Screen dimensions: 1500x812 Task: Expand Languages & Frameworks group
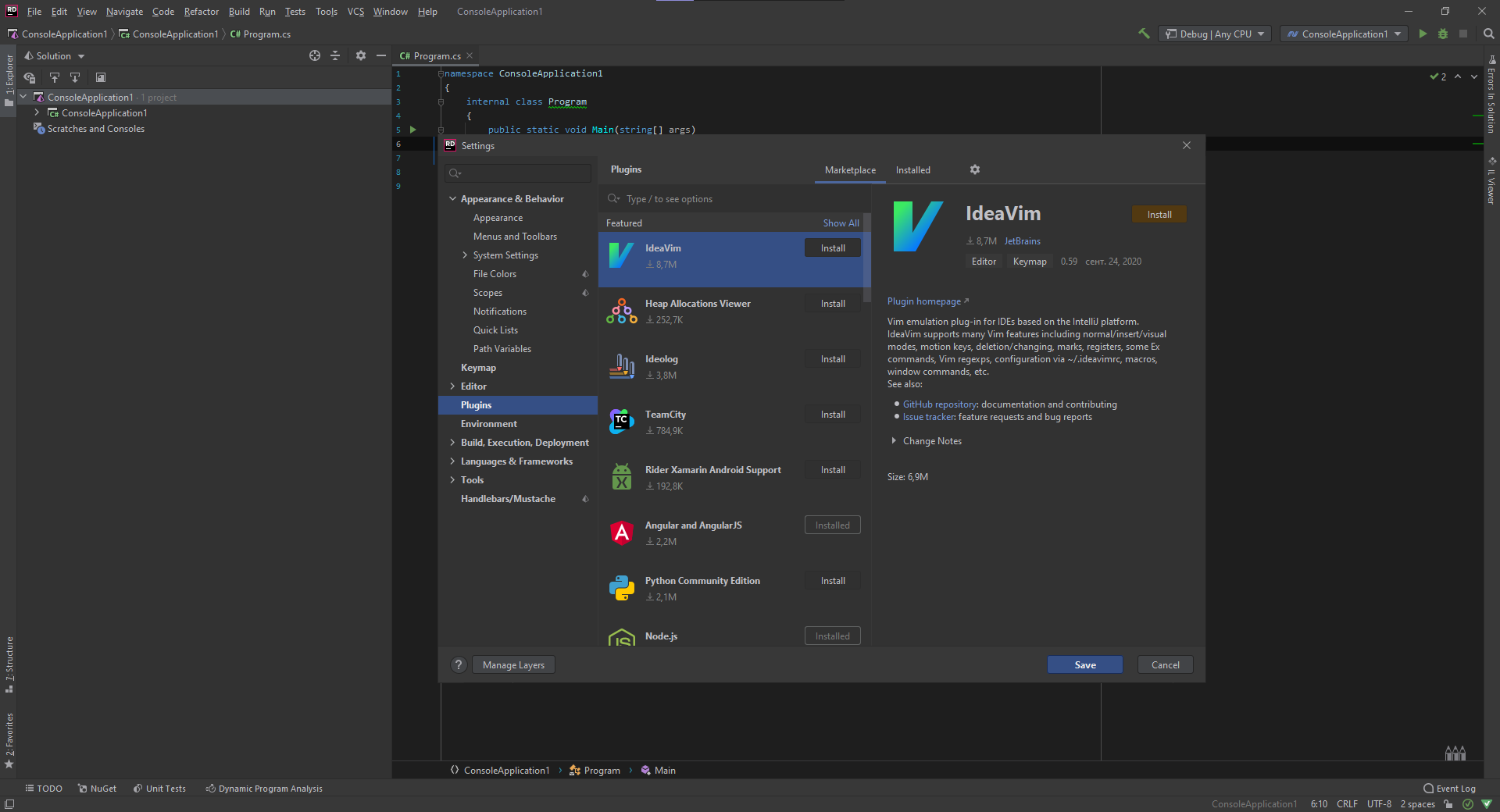452,461
